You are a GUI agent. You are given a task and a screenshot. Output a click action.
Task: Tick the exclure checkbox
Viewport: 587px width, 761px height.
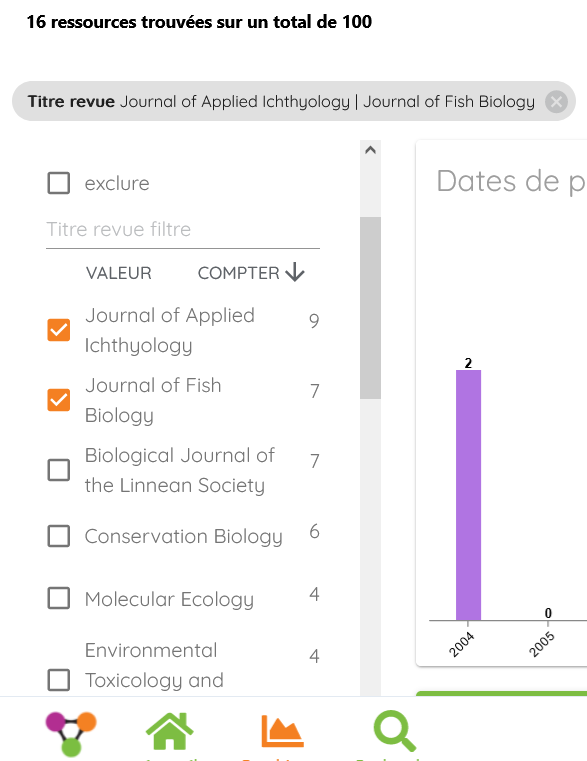(x=59, y=183)
